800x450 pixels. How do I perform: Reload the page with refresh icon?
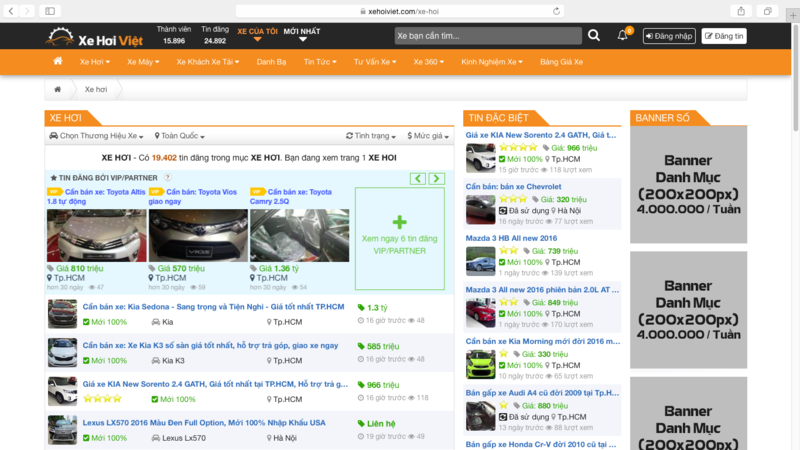pyautogui.click(x=556, y=11)
